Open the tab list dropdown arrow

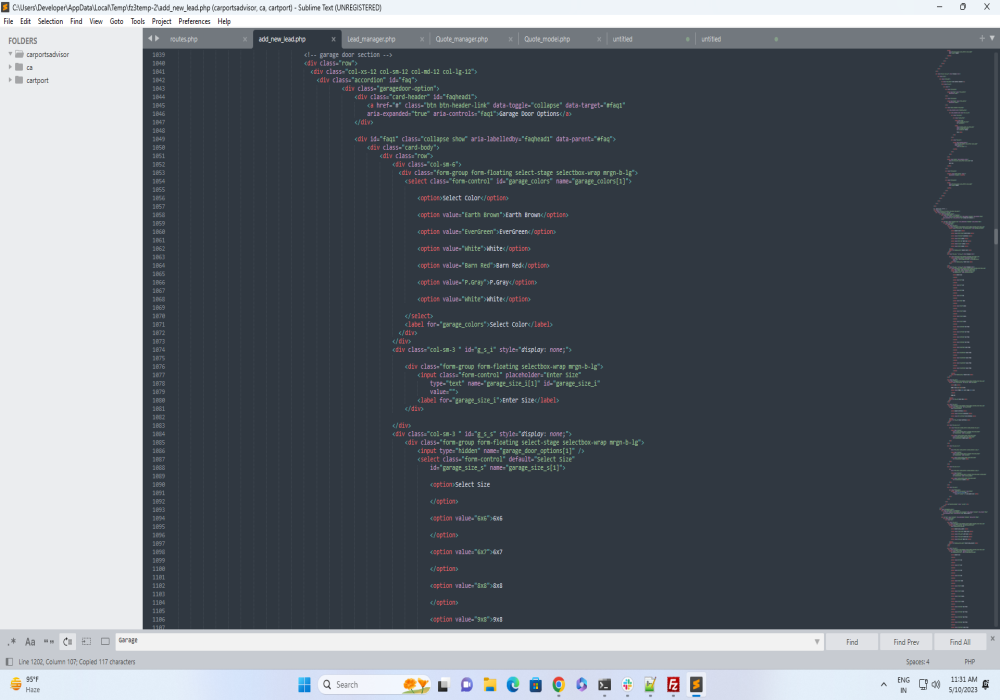pyautogui.click(x=992, y=38)
